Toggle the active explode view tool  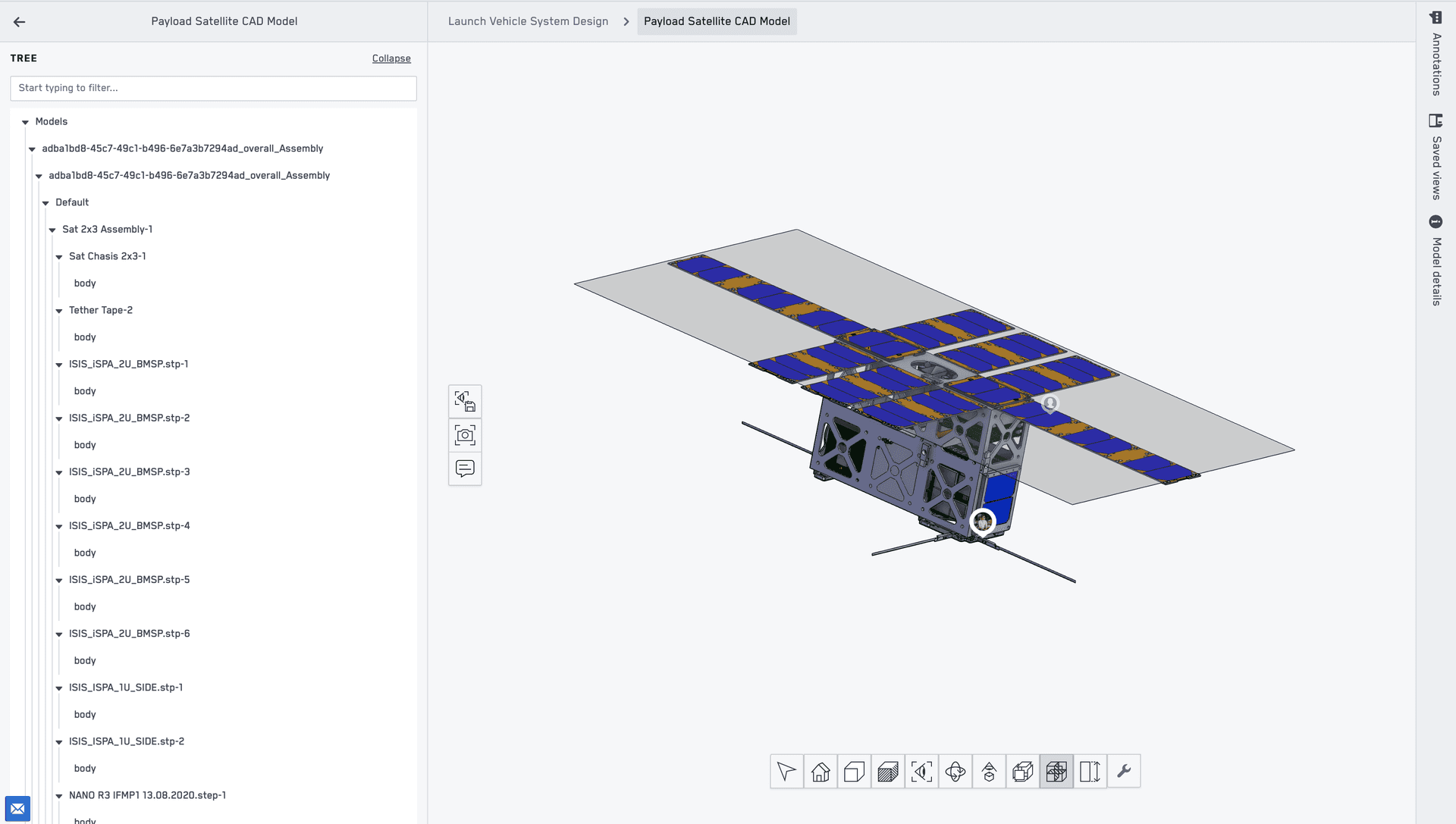pyautogui.click(x=1056, y=772)
